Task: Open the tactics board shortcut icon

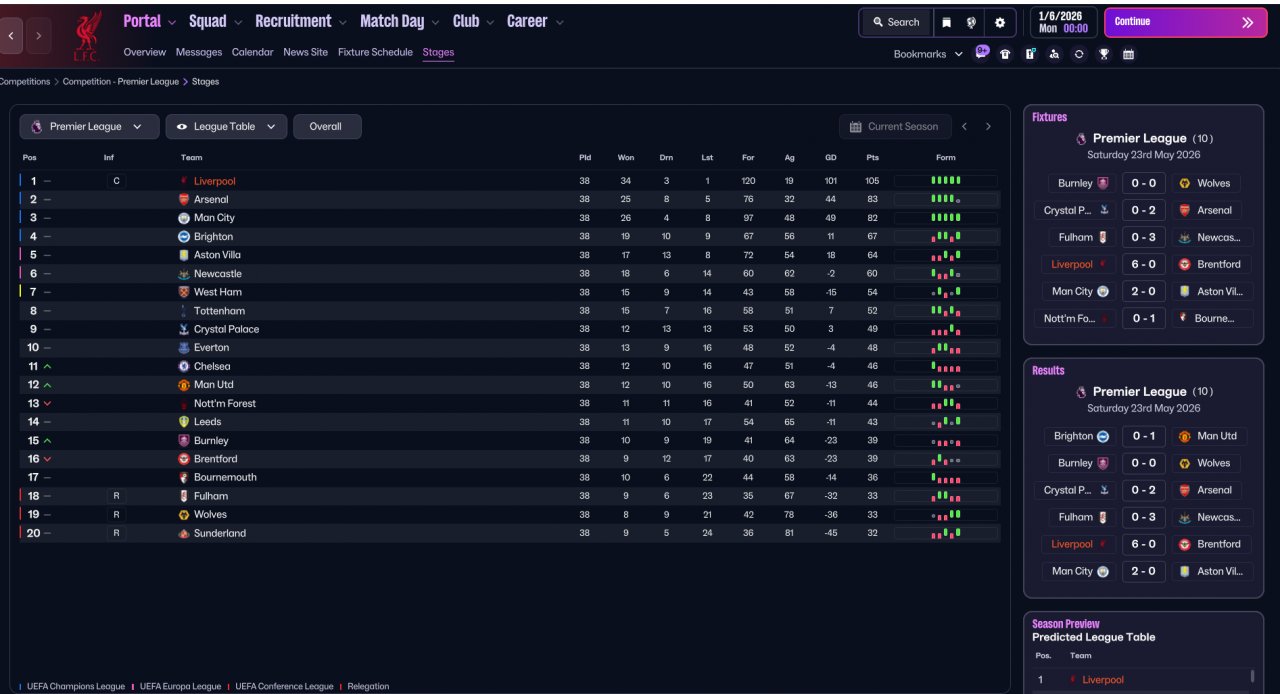Action: pos(1030,54)
